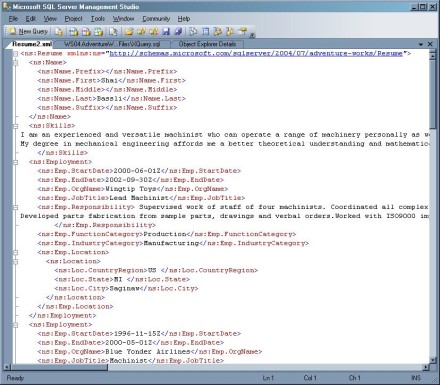Click the horizontal scrollbar right arrow

[x=426, y=367]
